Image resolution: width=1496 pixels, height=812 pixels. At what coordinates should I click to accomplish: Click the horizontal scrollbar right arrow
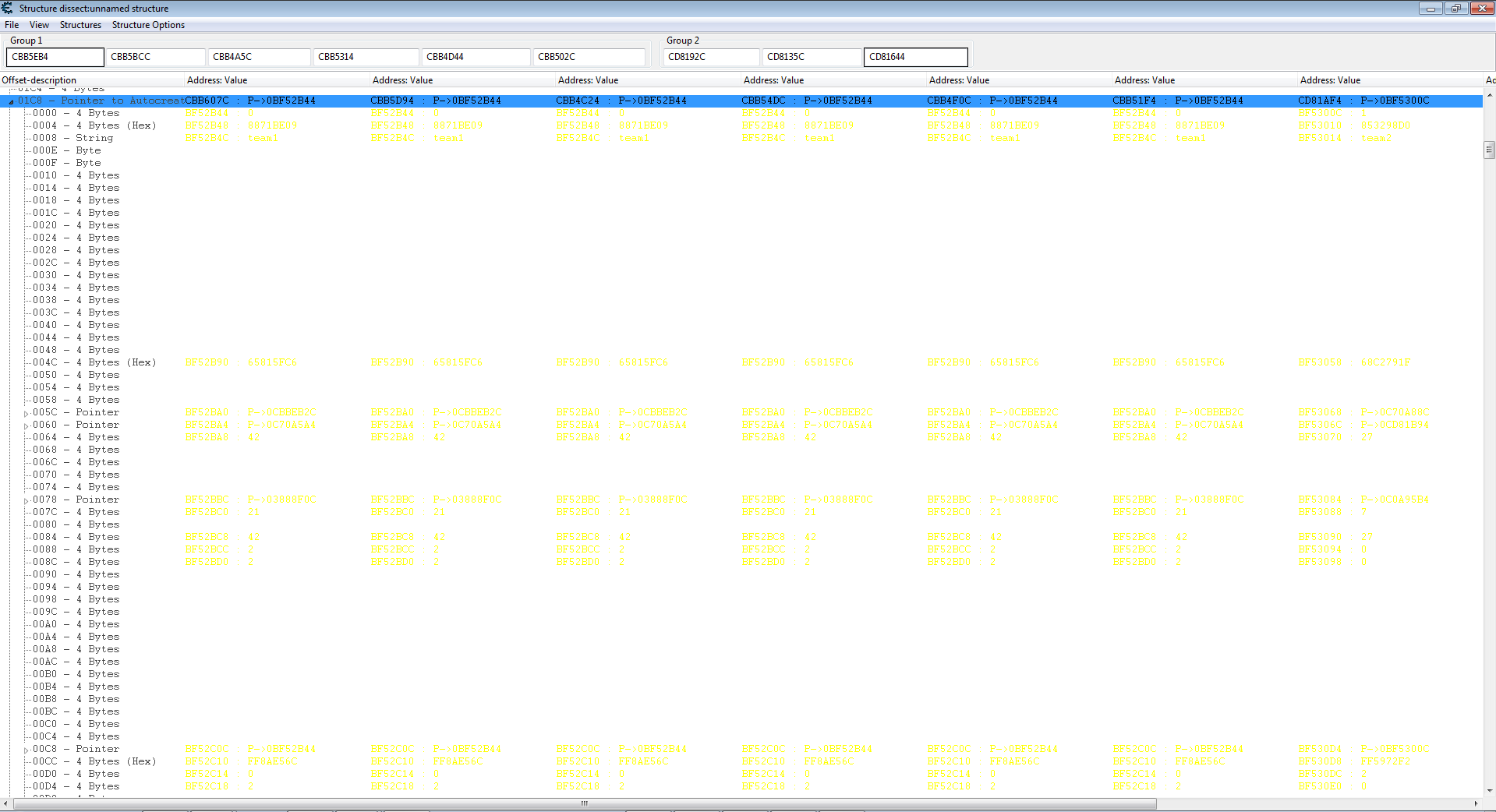click(1476, 803)
